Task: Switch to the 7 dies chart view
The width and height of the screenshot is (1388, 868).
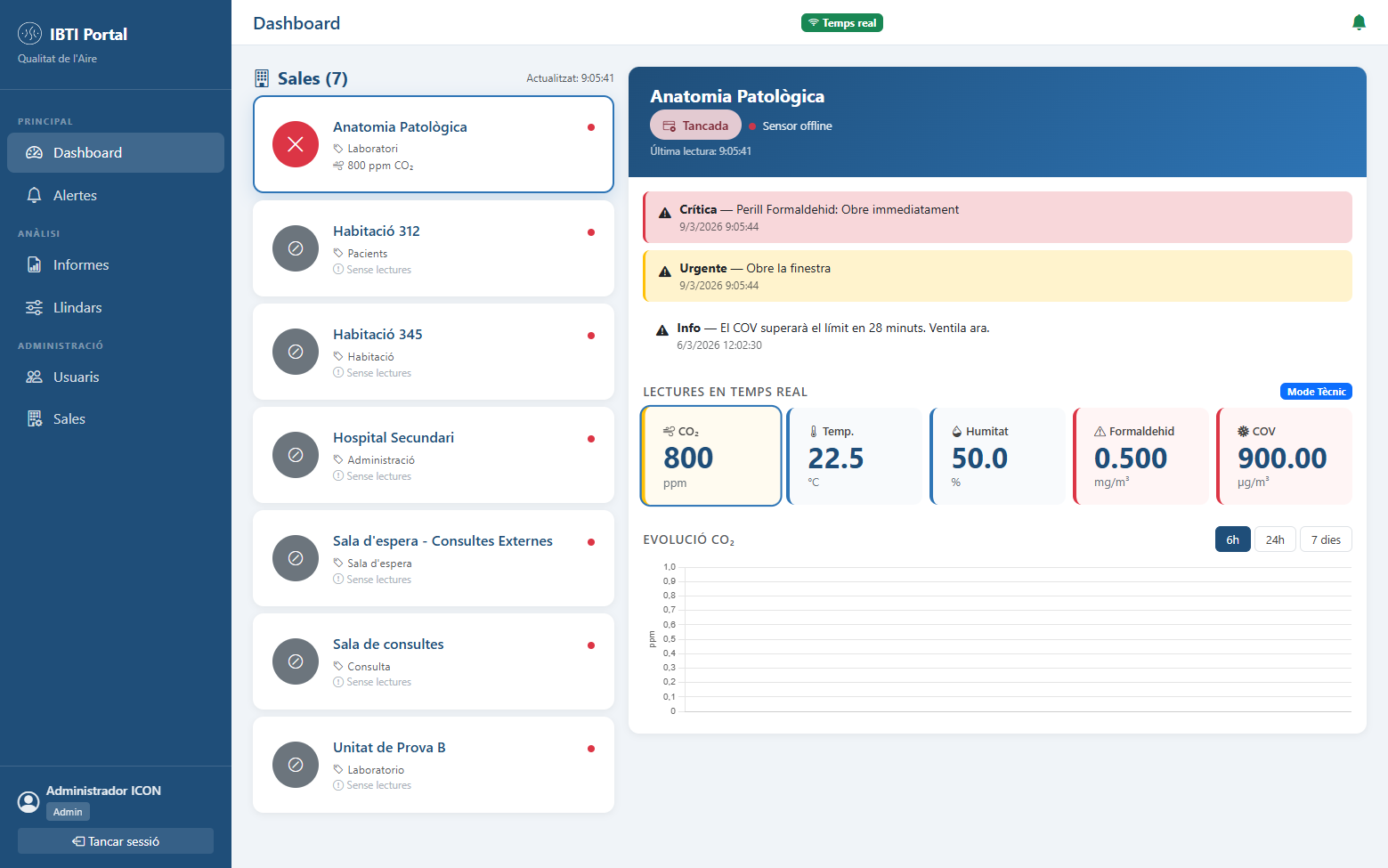Action: [1326, 539]
